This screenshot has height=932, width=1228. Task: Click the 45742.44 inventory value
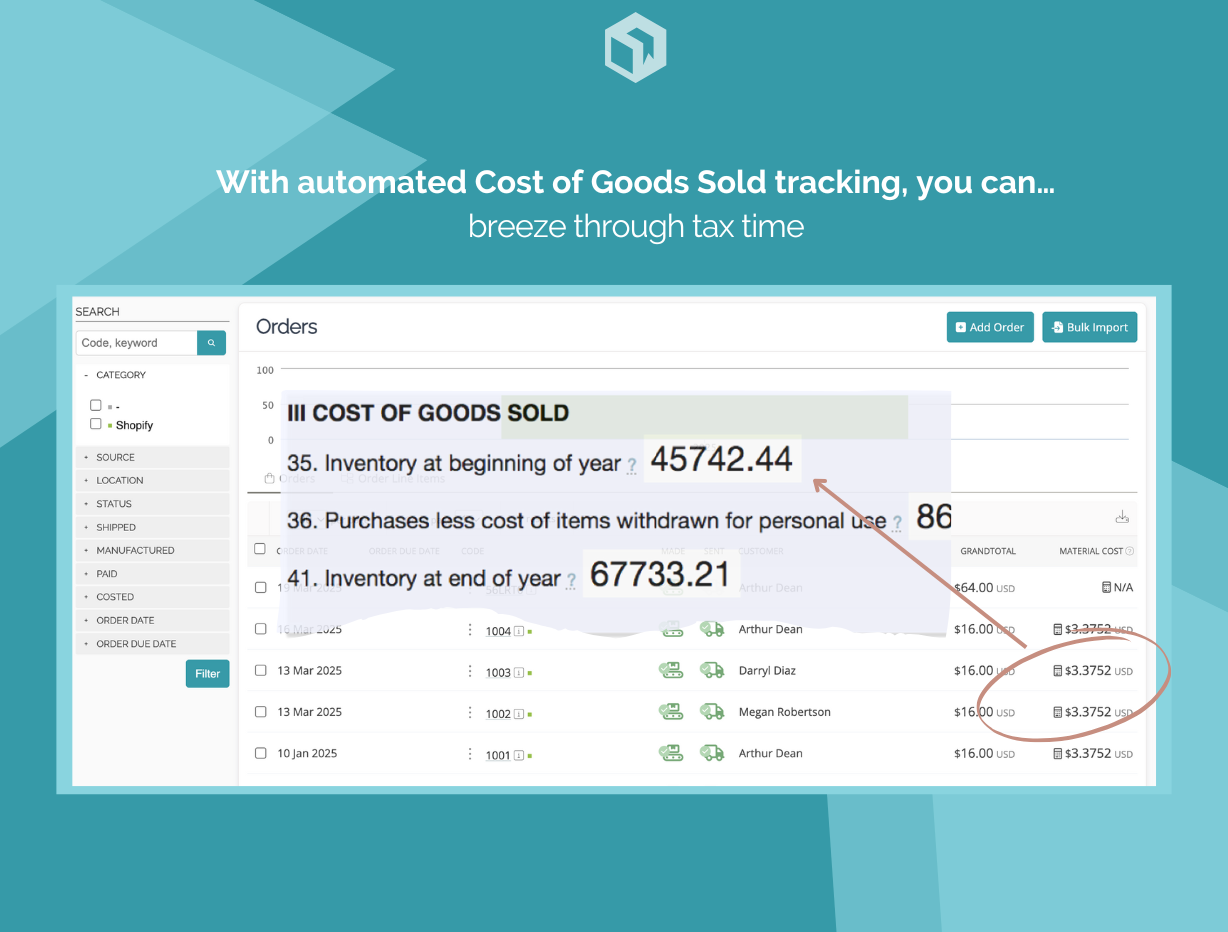[x=722, y=460]
